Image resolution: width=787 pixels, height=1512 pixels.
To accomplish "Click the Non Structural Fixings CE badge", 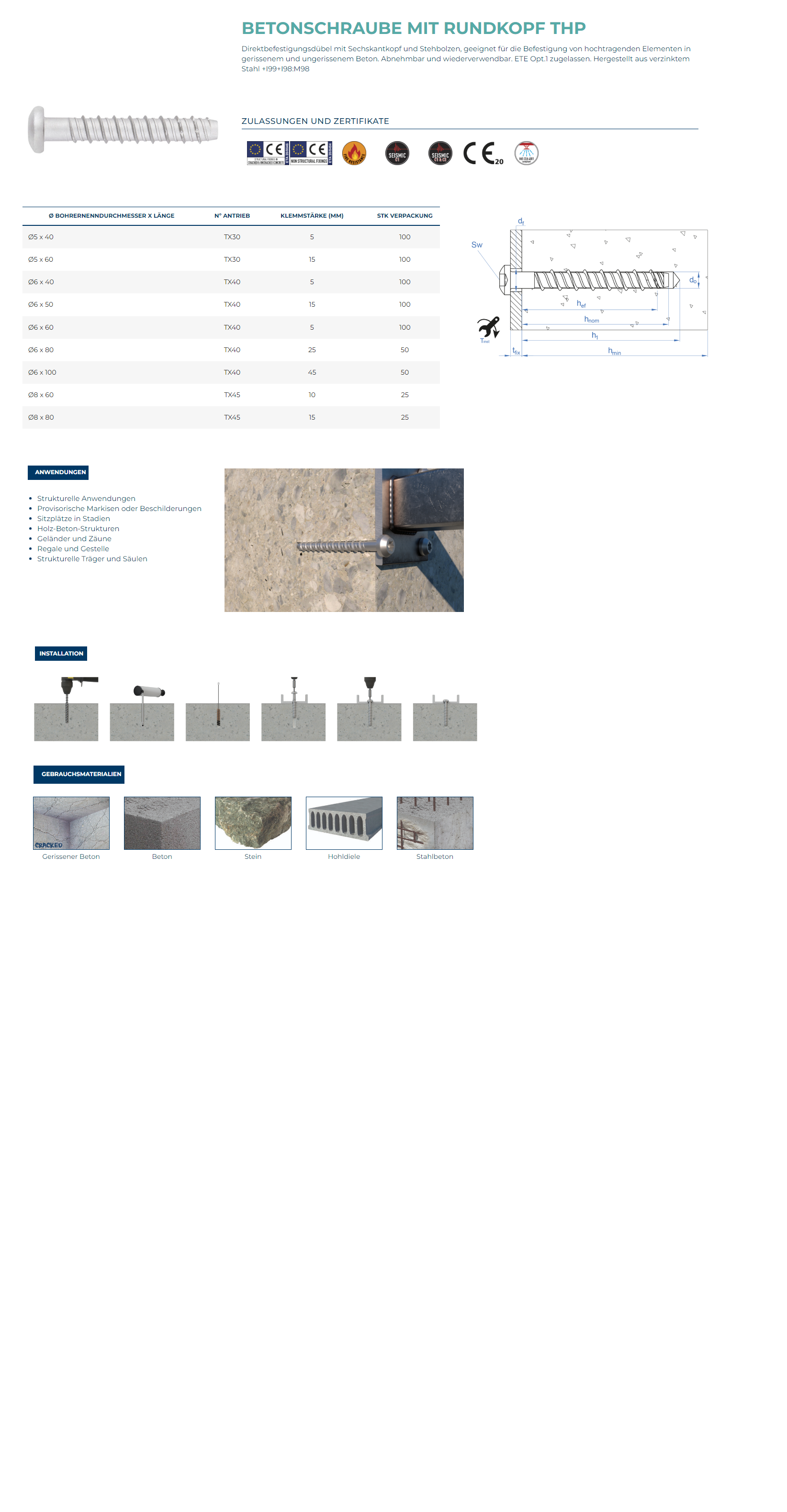I will point(311,153).
